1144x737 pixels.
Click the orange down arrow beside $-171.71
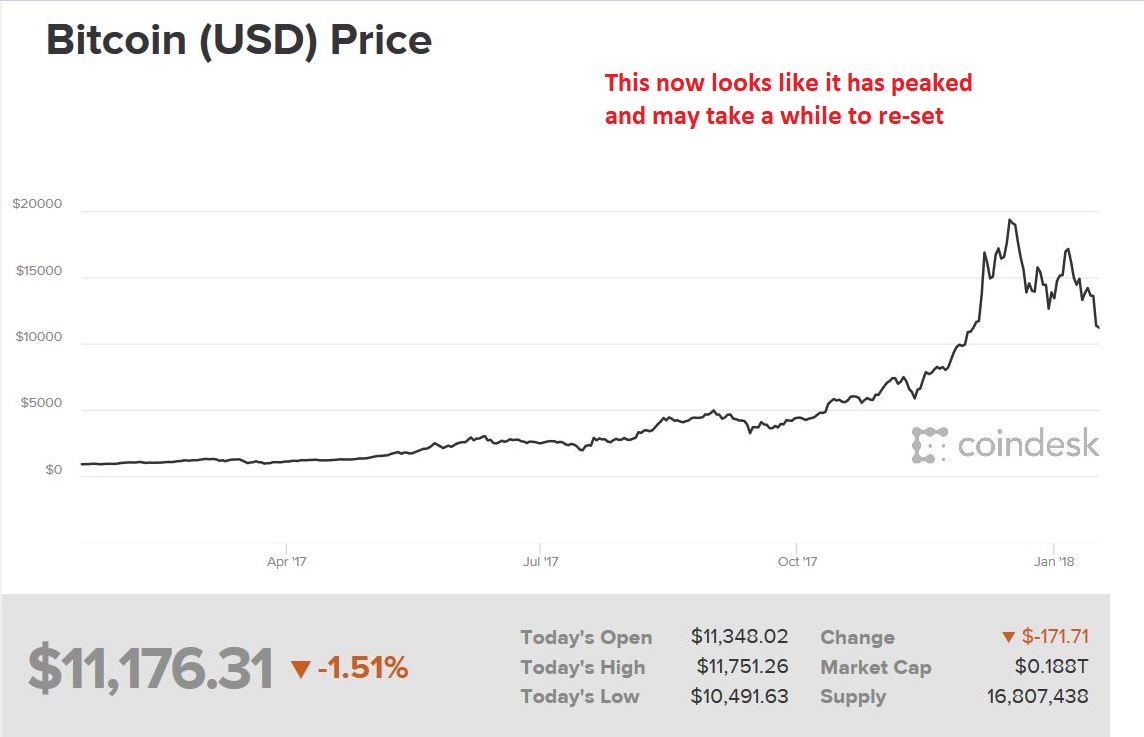(1008, 637)
